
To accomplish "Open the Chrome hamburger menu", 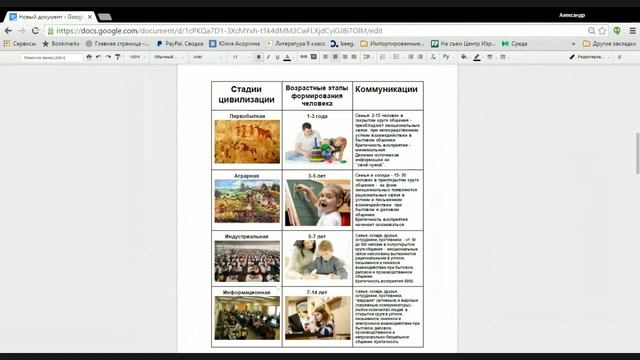I will (x=632, y=31).
